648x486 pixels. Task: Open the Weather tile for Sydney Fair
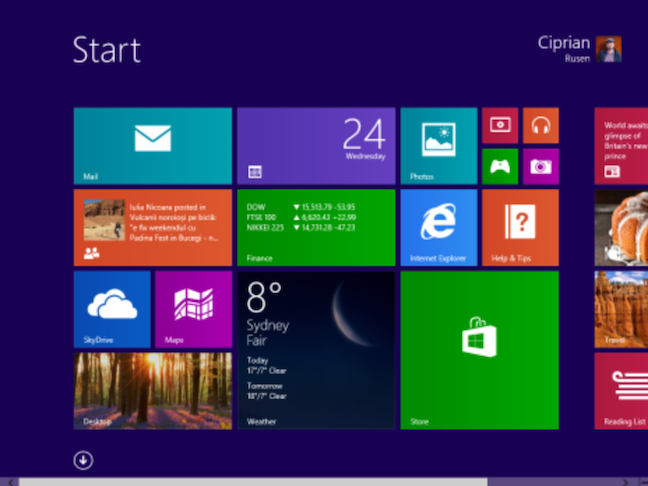[x=316, y=350]
